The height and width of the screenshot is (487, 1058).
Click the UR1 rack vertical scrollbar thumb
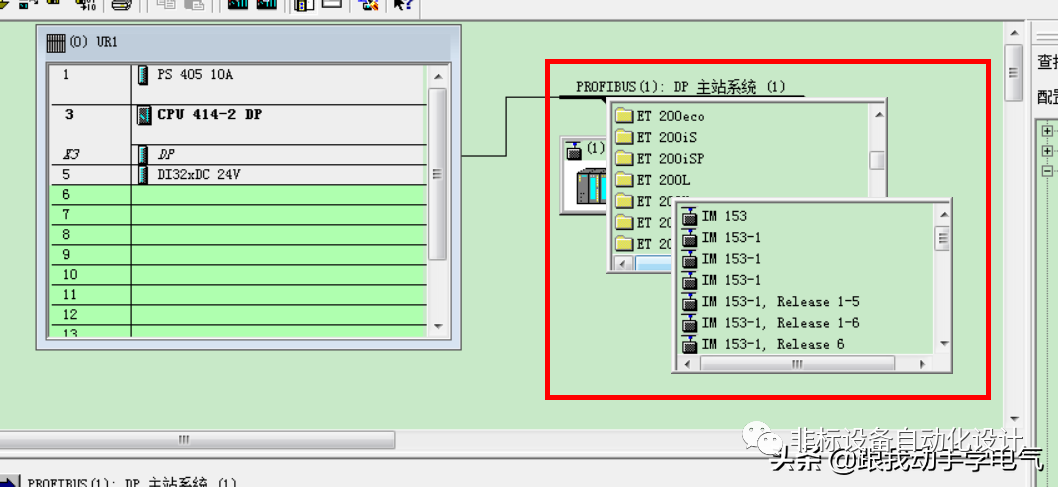click(x=438, y=173)
